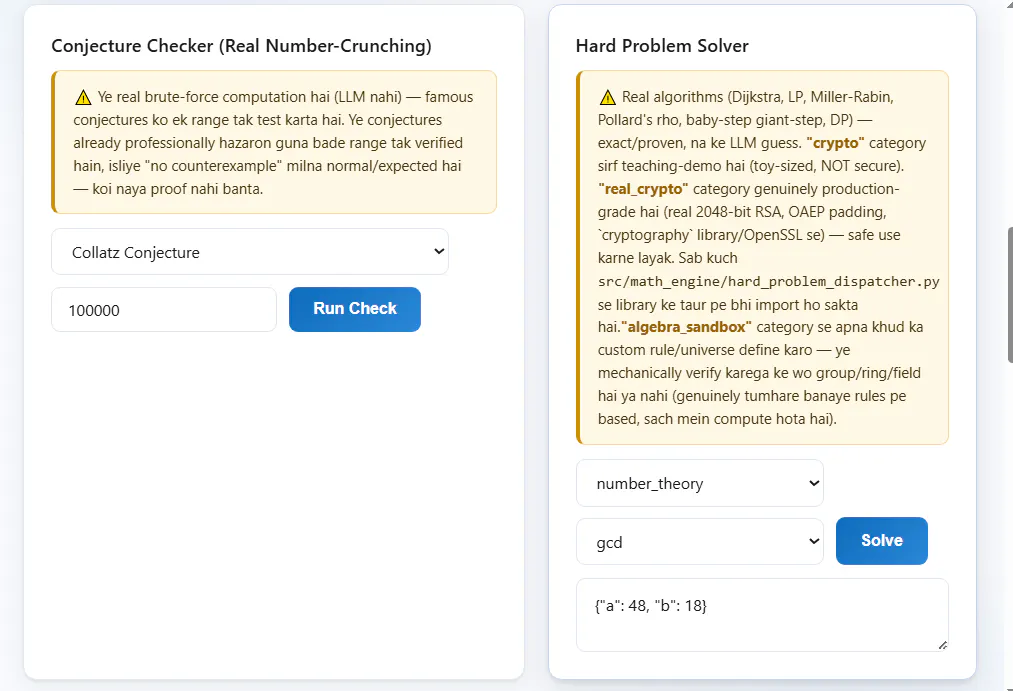
Task: Open the Collatz Conjecture dropdown
Action: point(250,252)
